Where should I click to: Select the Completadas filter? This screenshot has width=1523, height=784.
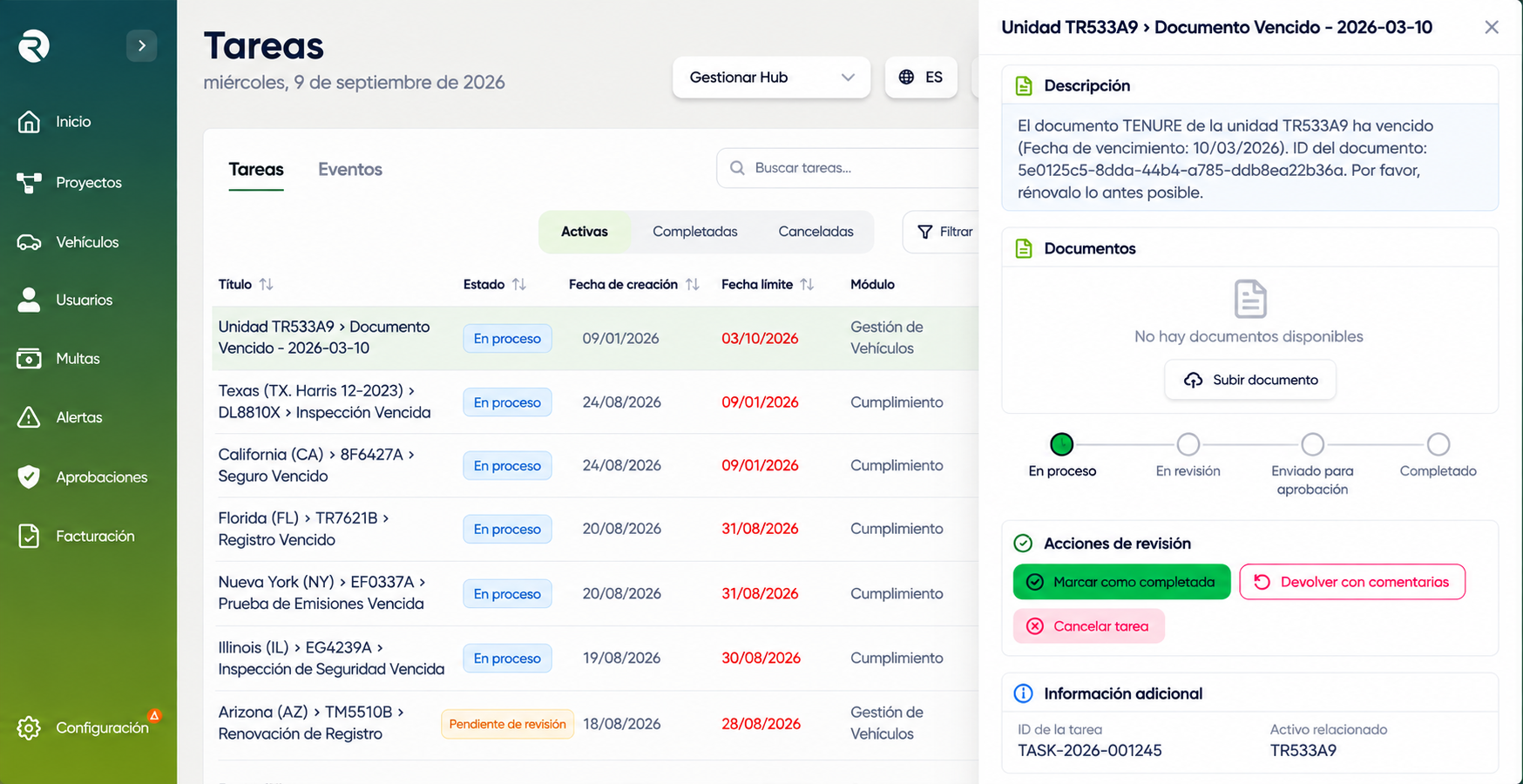pos(695,232)
